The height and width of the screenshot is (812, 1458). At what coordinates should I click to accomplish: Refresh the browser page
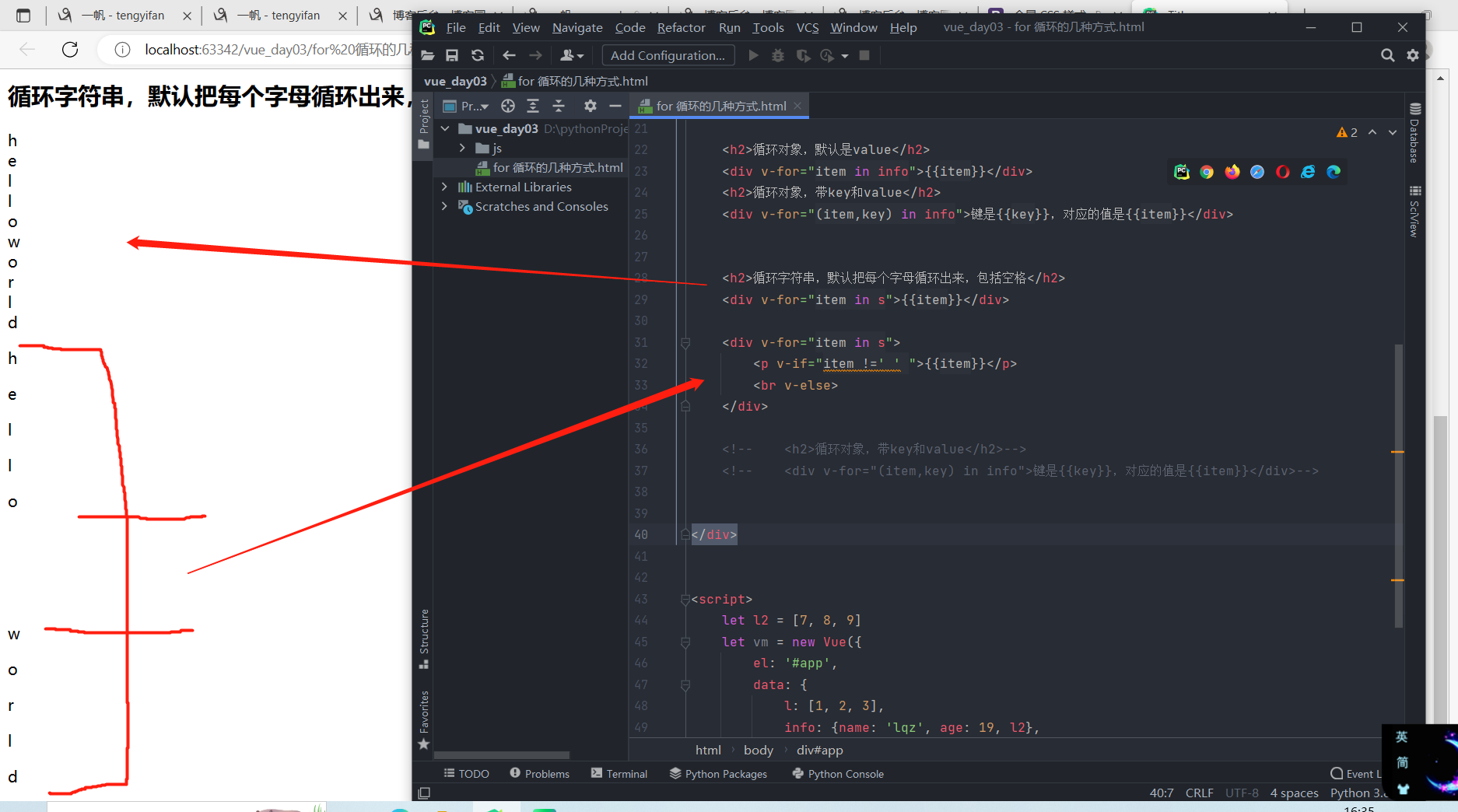70,50
